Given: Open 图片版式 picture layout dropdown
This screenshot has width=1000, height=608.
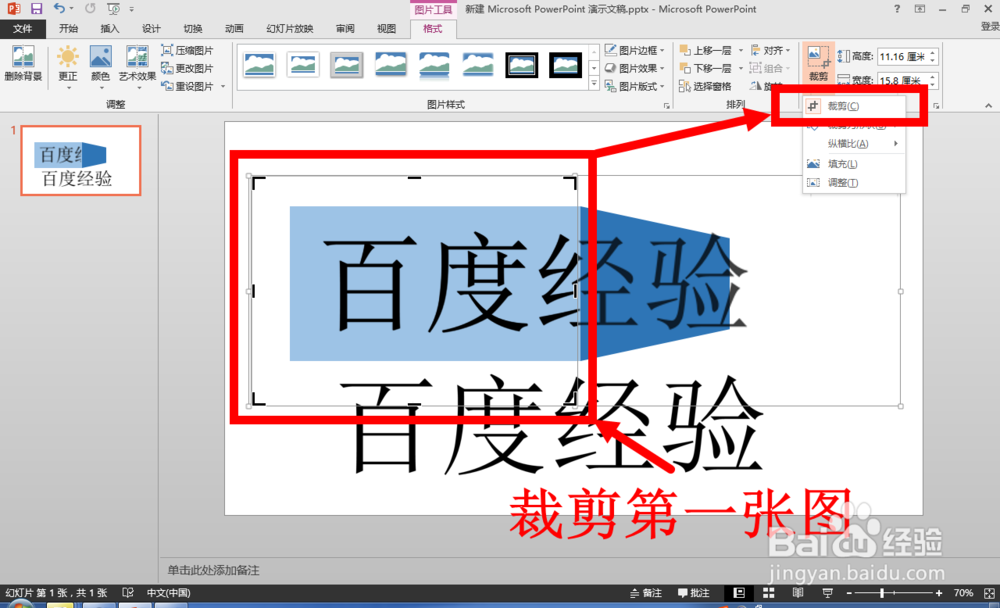Looking at the screenshot, I should point(635,85).
